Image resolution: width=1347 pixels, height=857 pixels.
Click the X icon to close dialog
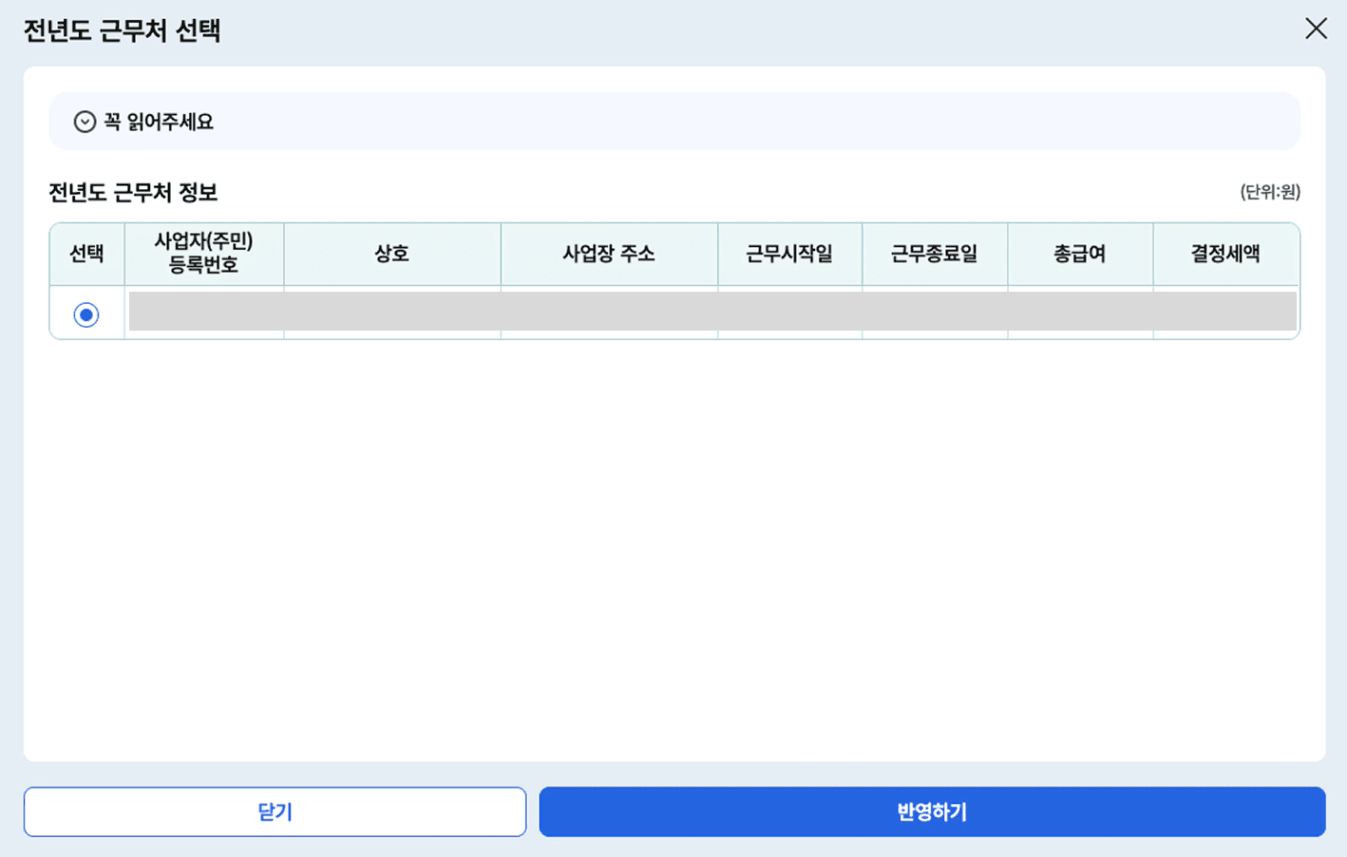pos(1316,29)
